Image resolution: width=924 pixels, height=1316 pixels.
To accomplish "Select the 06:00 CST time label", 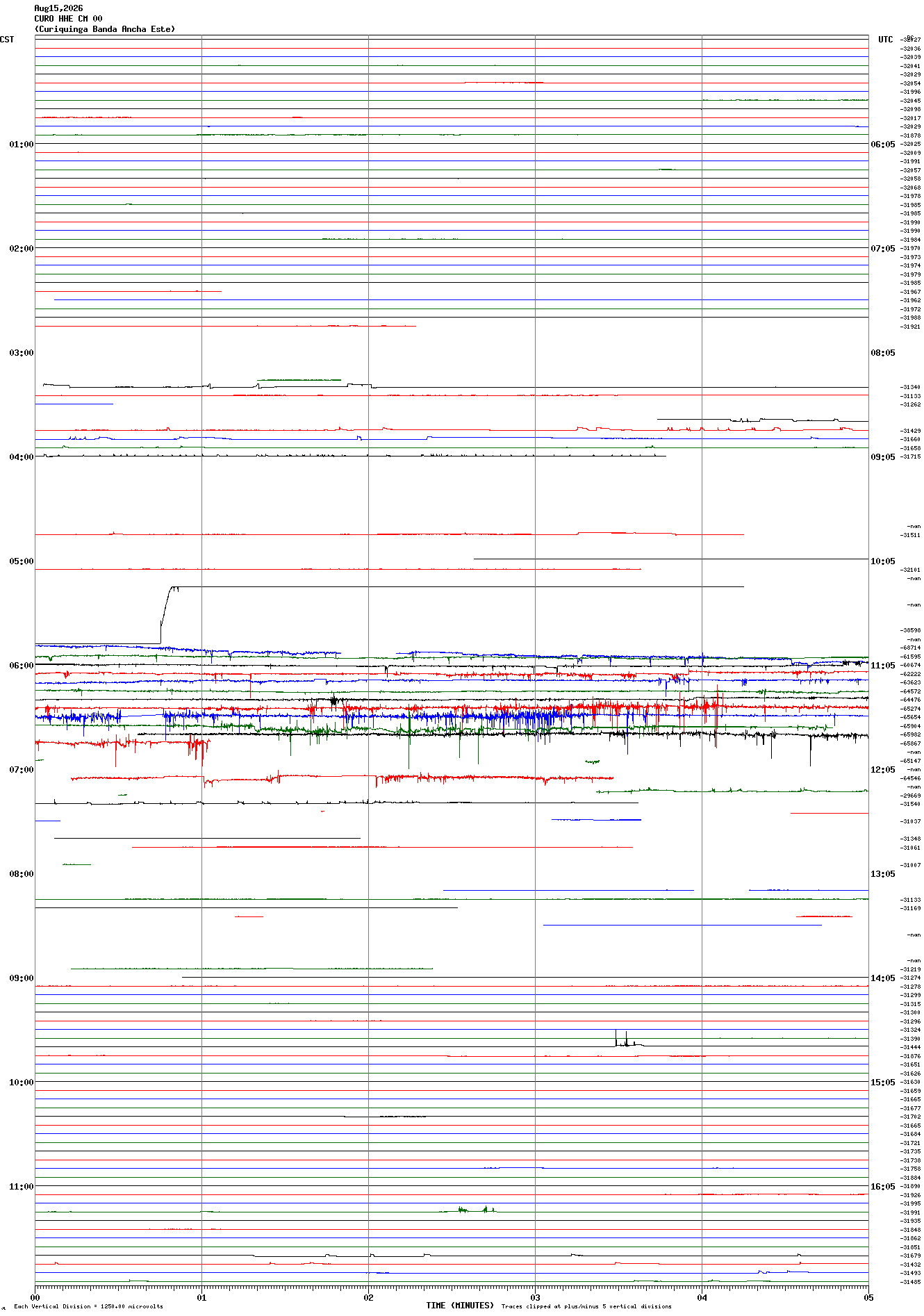I will (22, 666).
